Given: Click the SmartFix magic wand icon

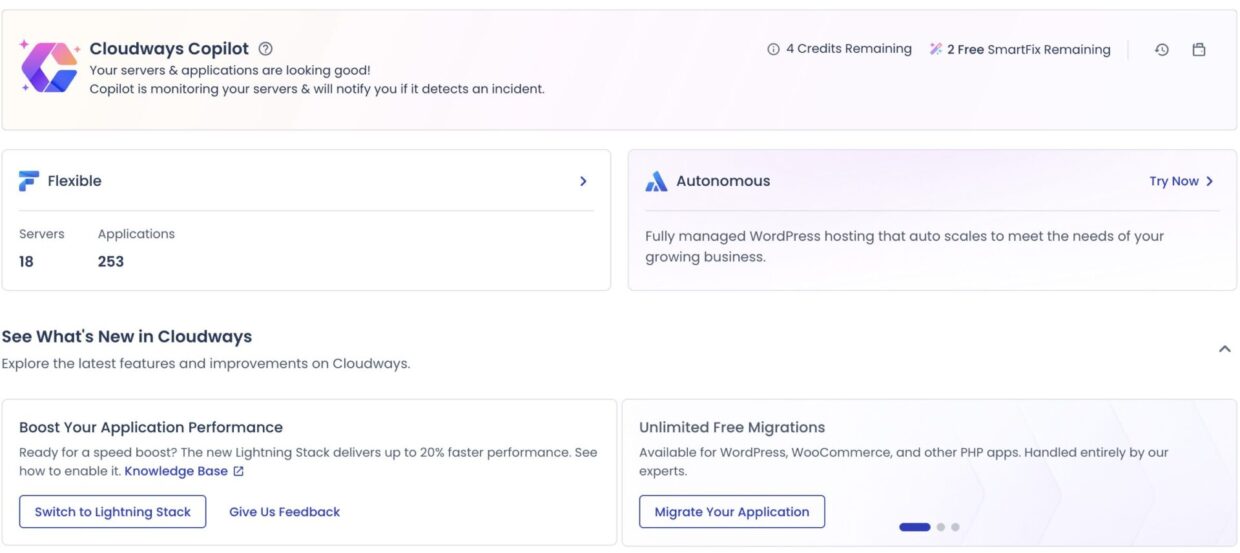Looking at the screenshot, I should [936, 49].
